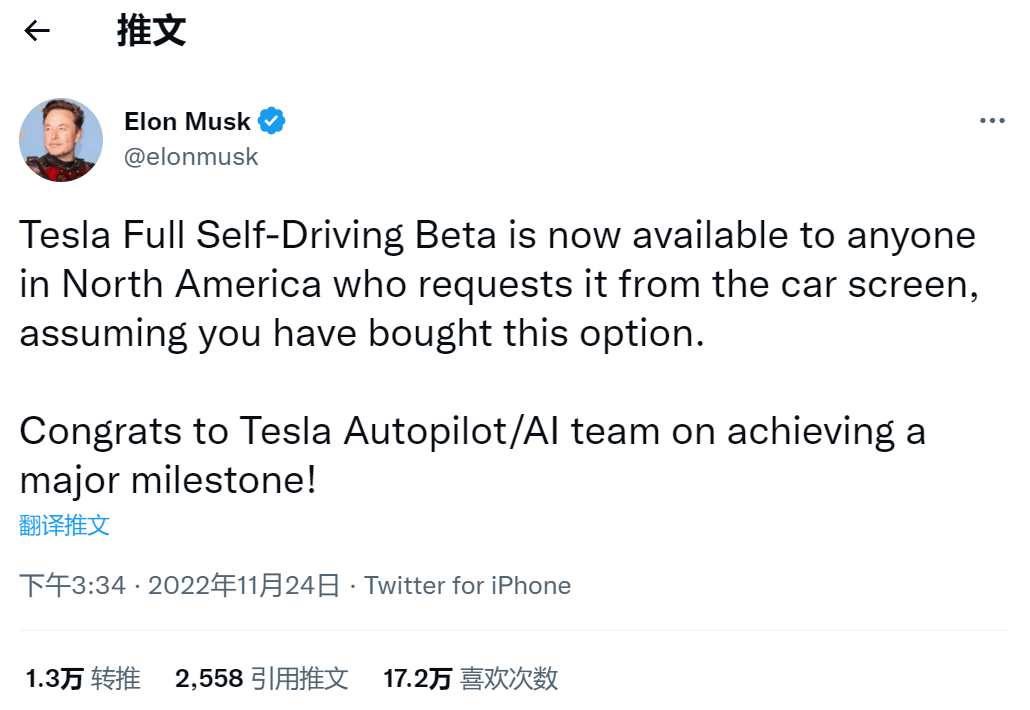
Task: View the 1.3万 转推 retweets list
Action: click(x=83, y=678)
